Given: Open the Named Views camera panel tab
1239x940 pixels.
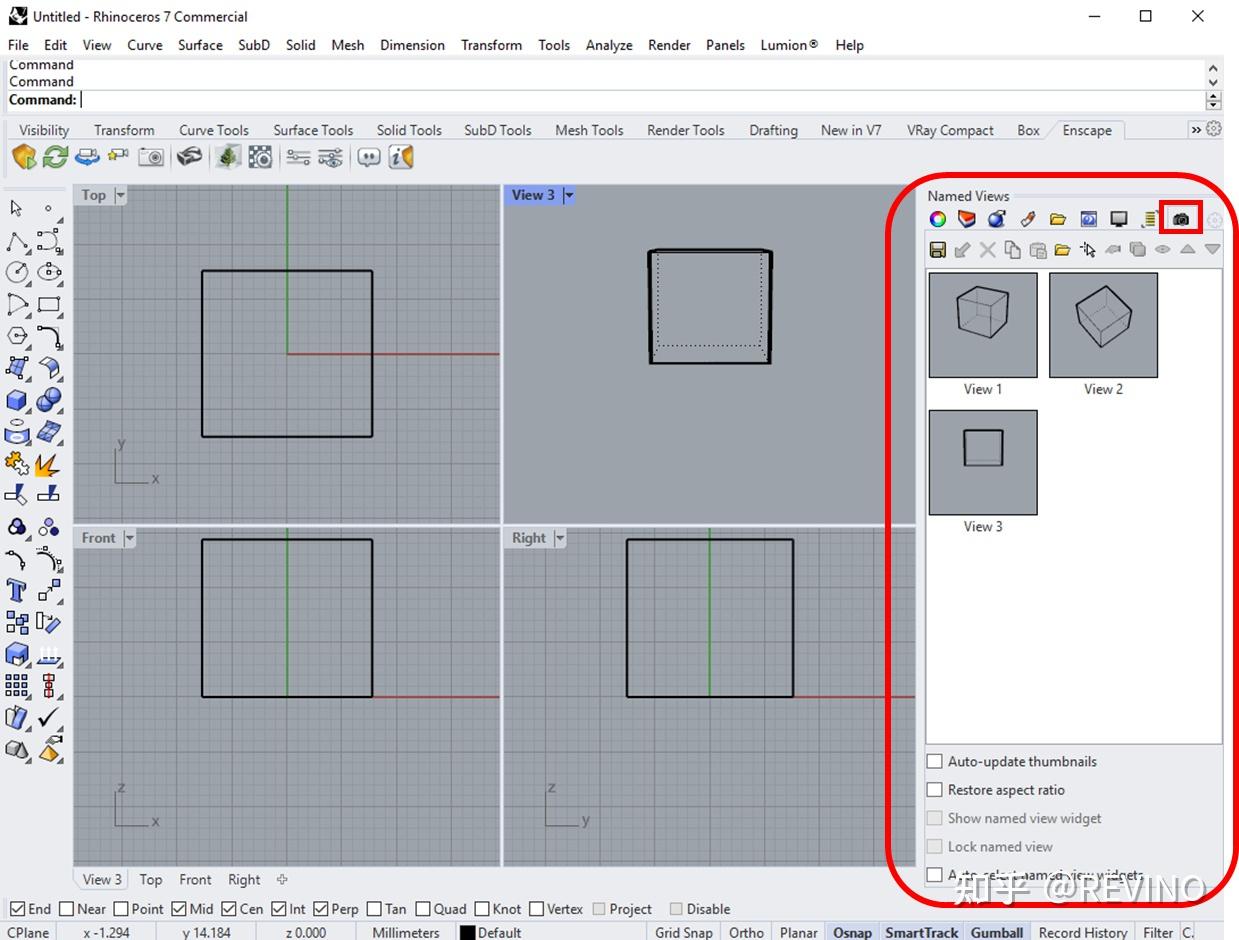Looking at the screenshot, I should click(x=1181, y=219).
